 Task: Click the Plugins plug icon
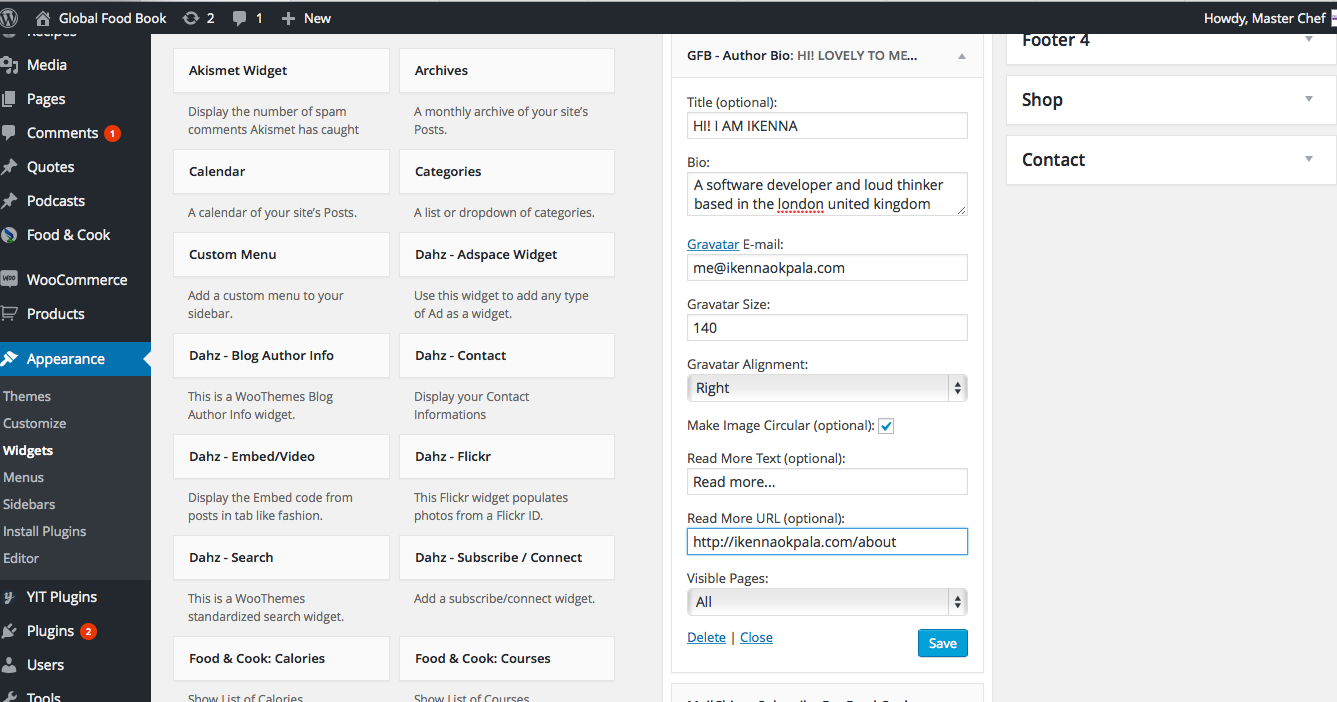pos(9,631)
